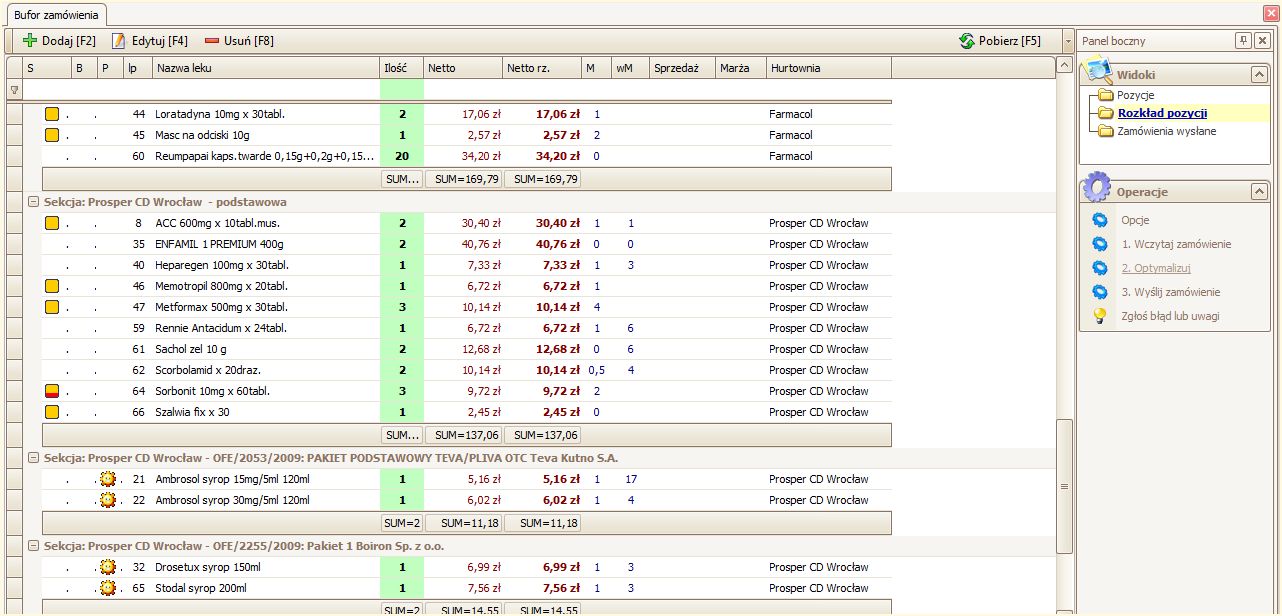Click the green plus Dodaj [F2] icon
This screenshot has height=616, width=1282.
[x=30, y=41]
